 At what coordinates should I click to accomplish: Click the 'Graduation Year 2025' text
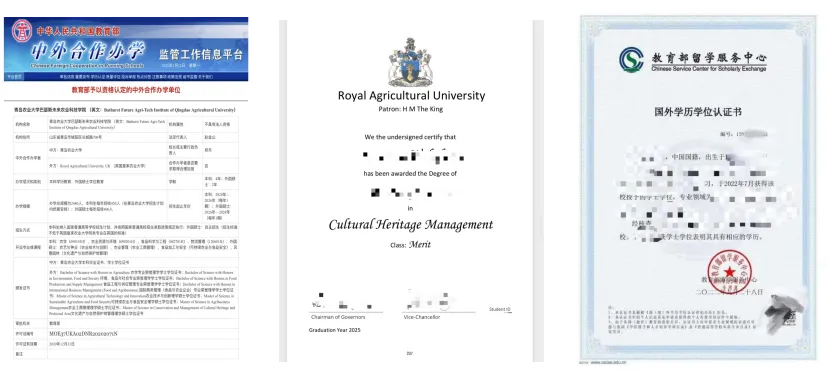tap(334, 330)
